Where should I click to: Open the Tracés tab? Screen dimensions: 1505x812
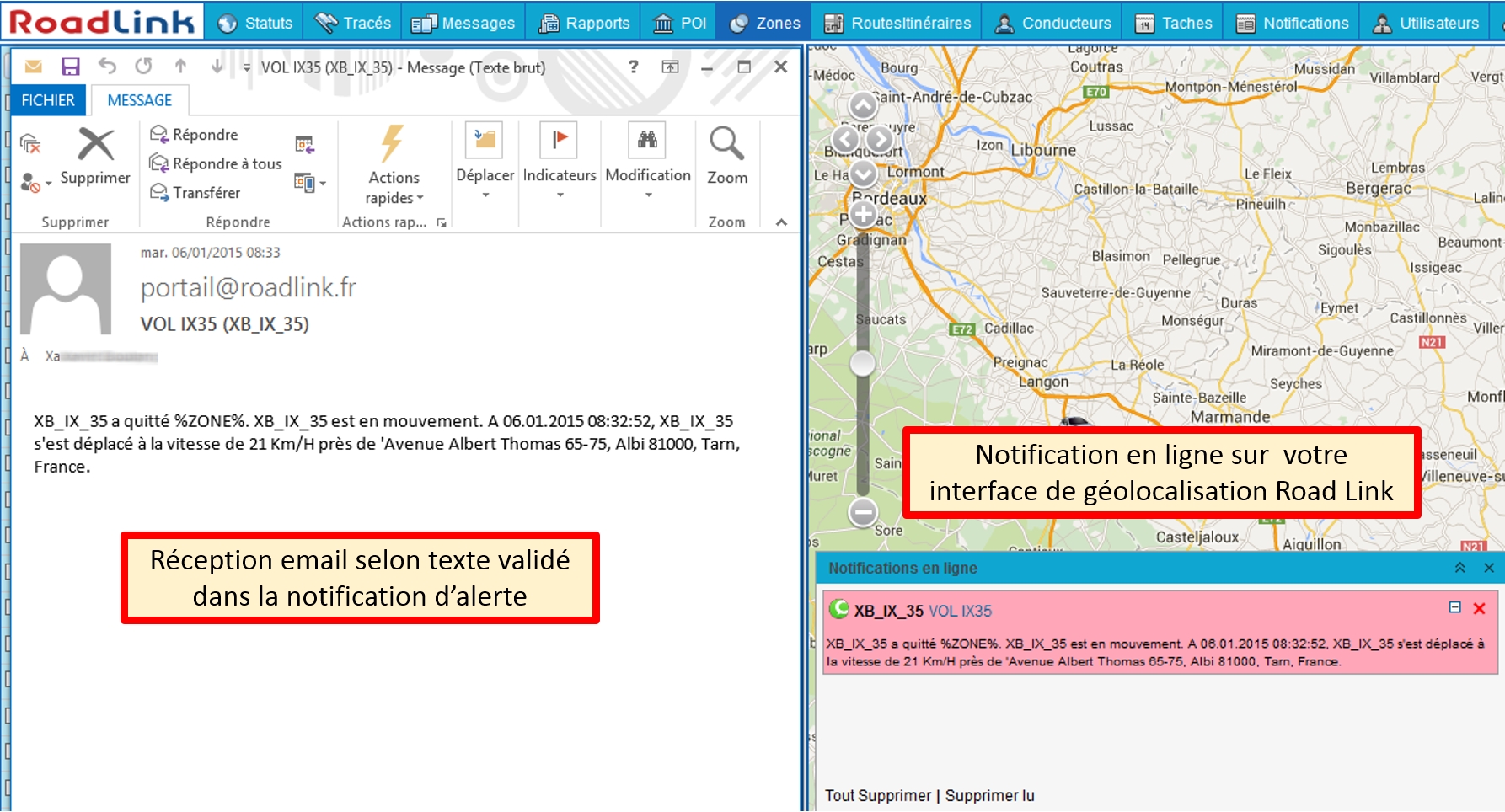pos(352,23)
